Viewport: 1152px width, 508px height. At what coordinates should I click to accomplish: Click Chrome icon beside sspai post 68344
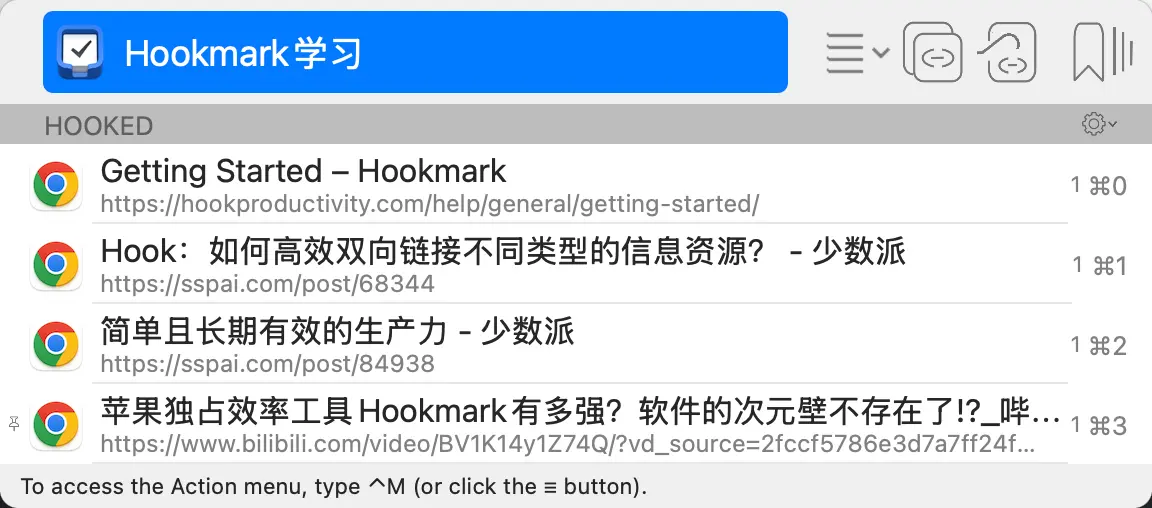pyautogui.click(x=56, y=265)
